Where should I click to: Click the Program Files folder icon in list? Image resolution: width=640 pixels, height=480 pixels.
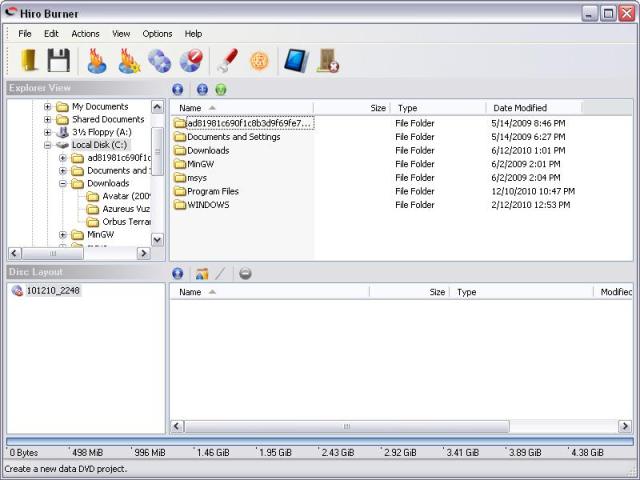180,191
